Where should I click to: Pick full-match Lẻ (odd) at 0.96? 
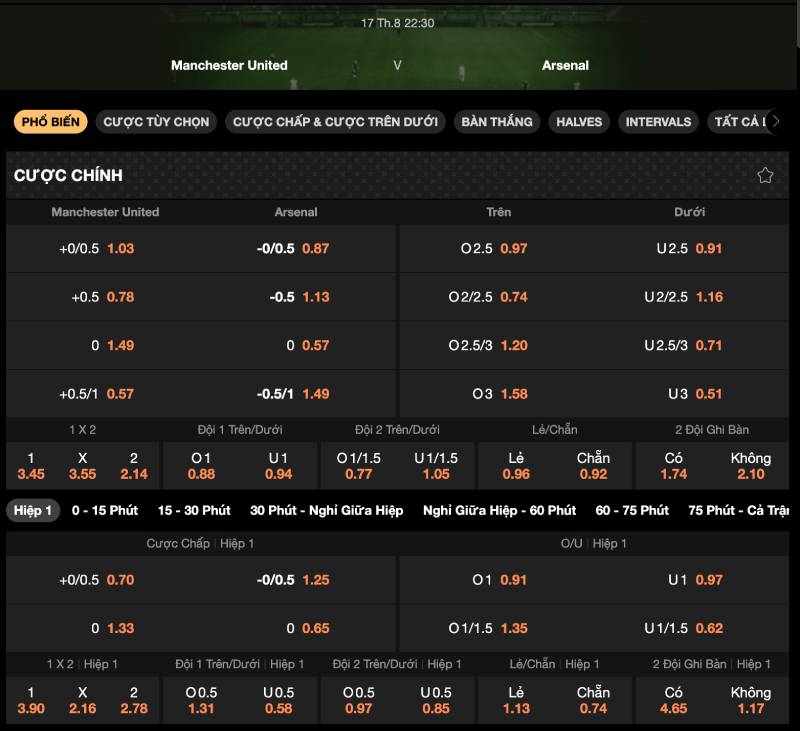(516, 466)
